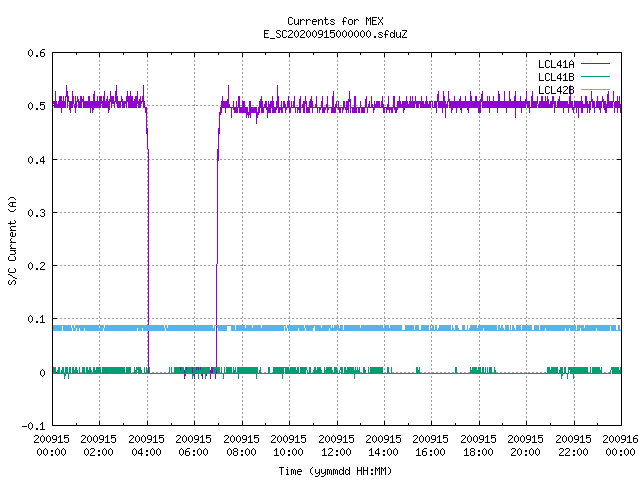Click the -0.1 y-axis tick value

[x=33, y=426]
